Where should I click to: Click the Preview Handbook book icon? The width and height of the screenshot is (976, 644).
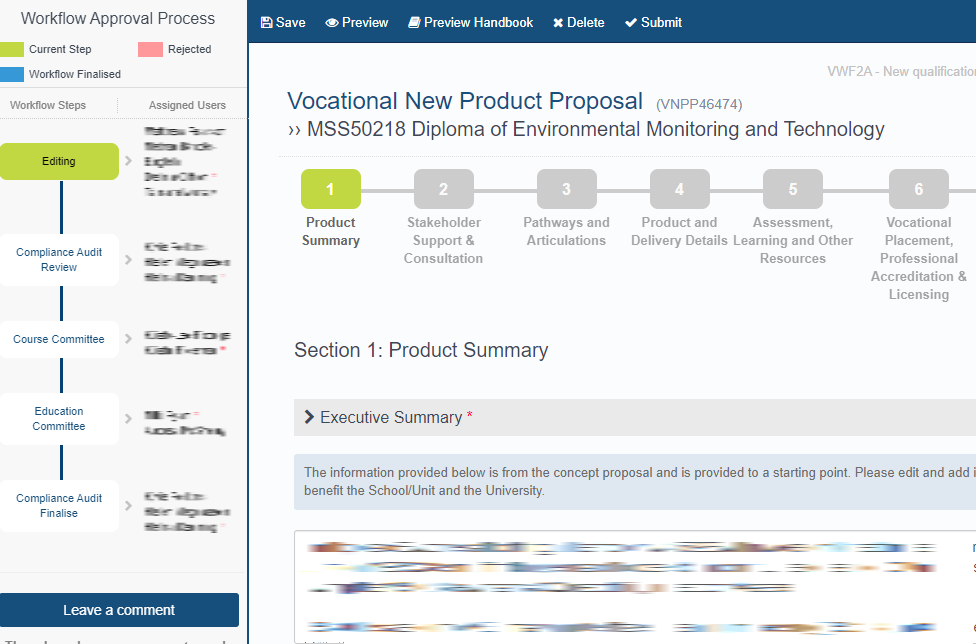point(414,23)
